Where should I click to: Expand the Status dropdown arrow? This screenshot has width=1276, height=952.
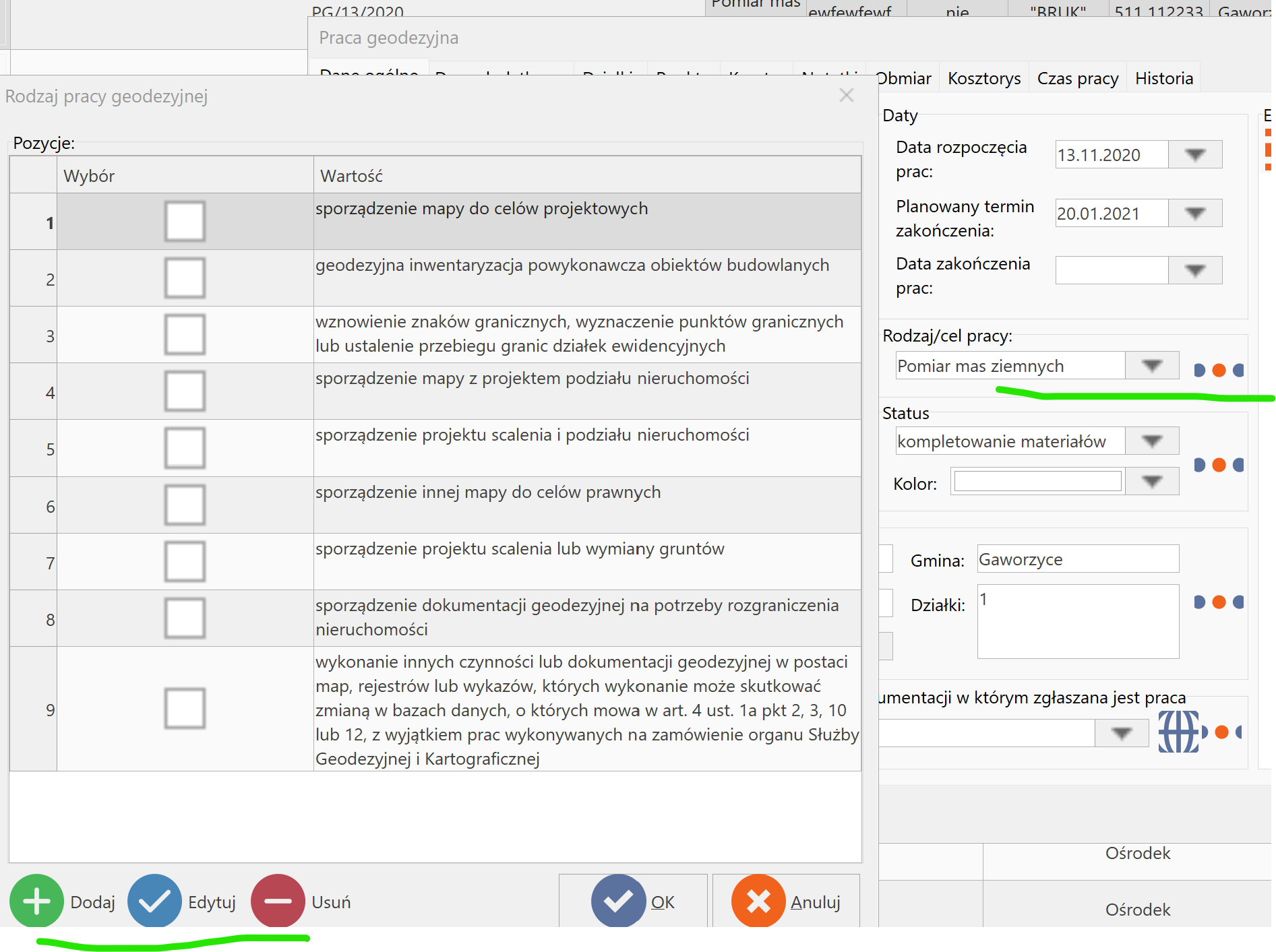point(1152,441)
